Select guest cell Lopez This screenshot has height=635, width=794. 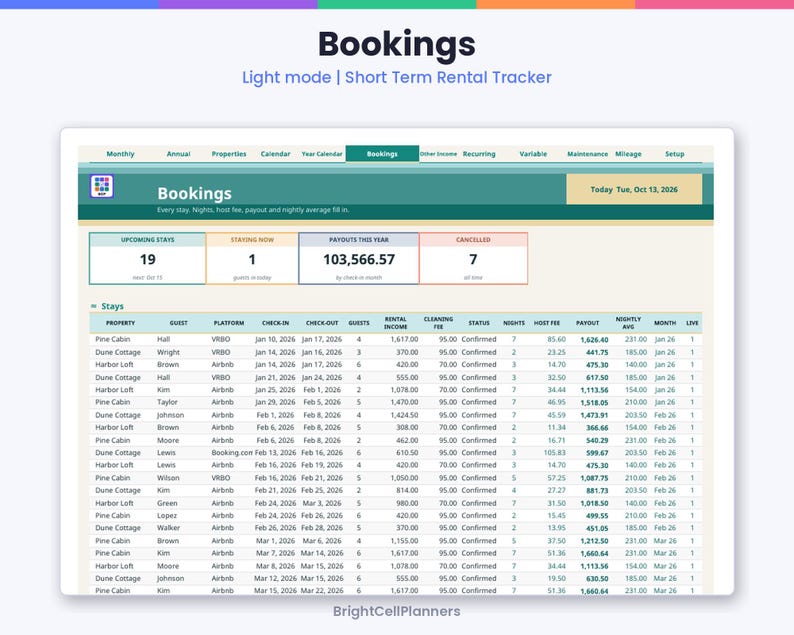[x=167, y=515]
